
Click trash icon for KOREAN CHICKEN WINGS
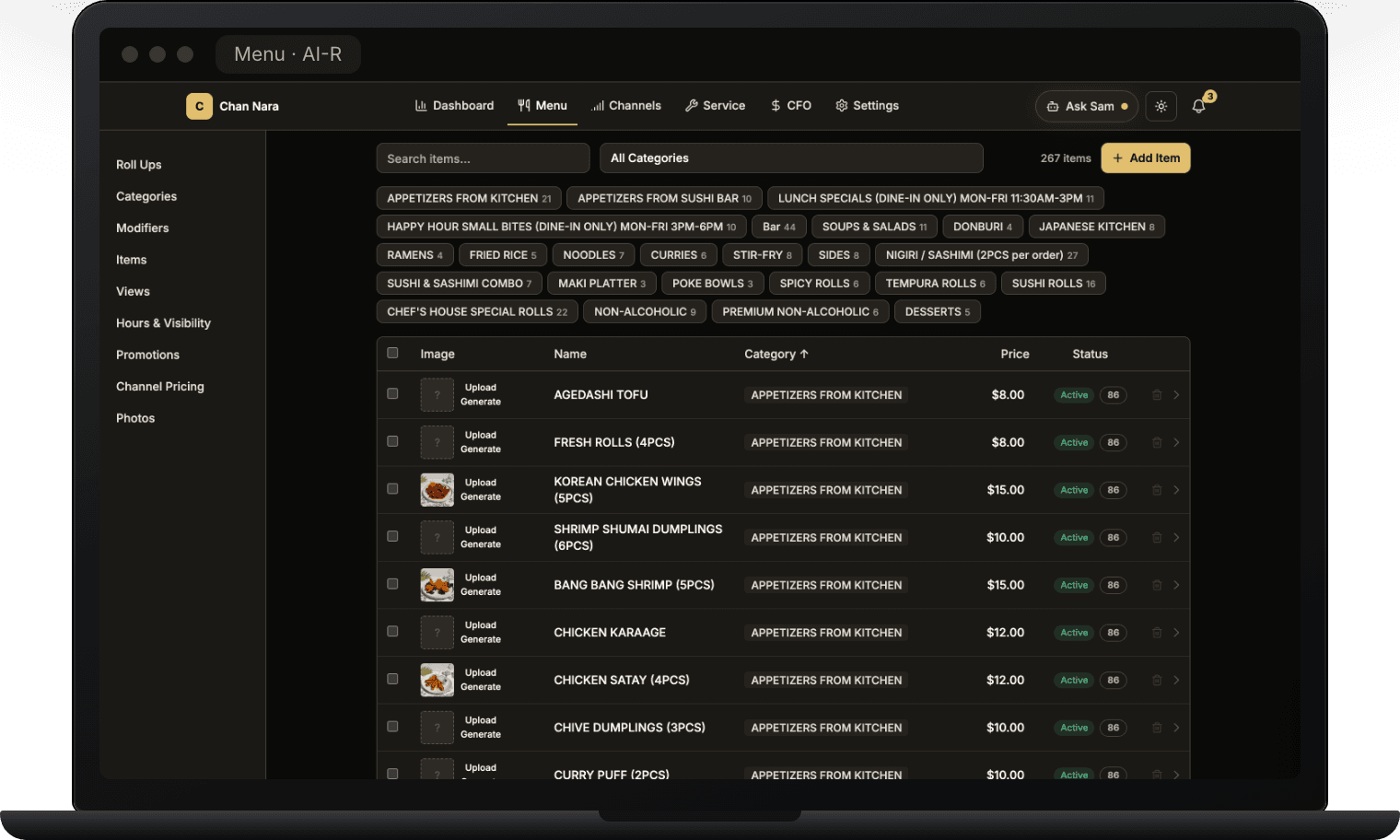click(x=1157, y=490)
